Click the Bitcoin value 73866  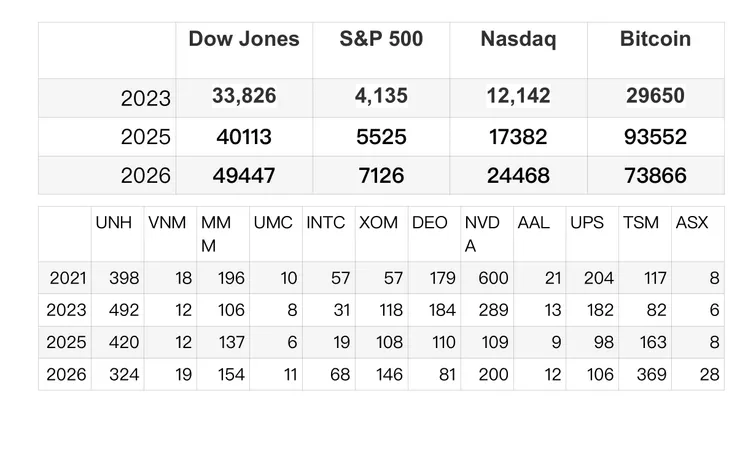tap(655, 176)
